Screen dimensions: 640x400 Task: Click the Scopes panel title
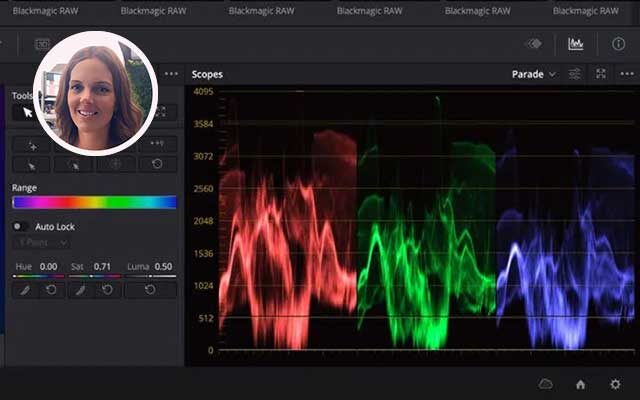click(207, 74)
